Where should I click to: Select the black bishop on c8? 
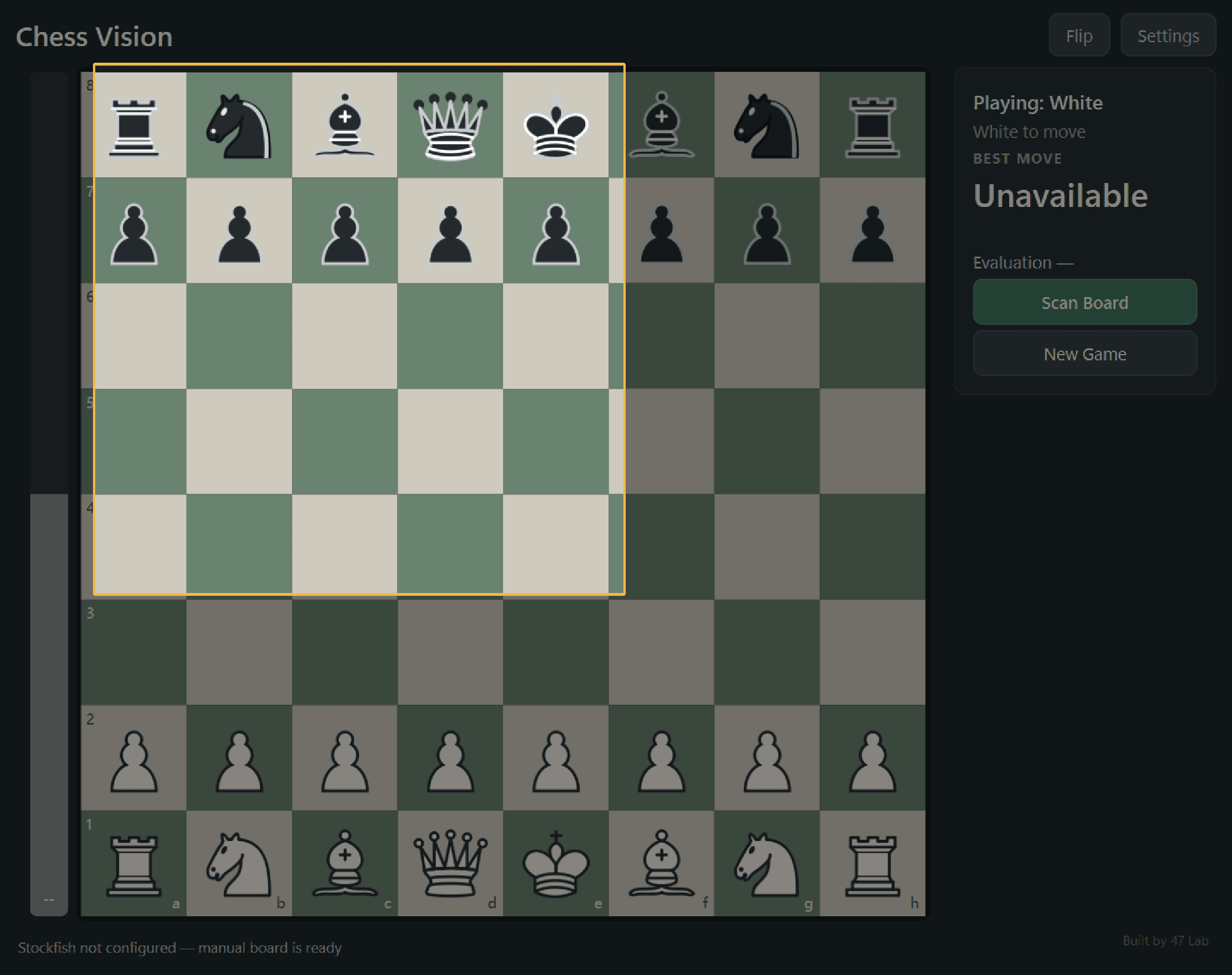coord(345,125)
